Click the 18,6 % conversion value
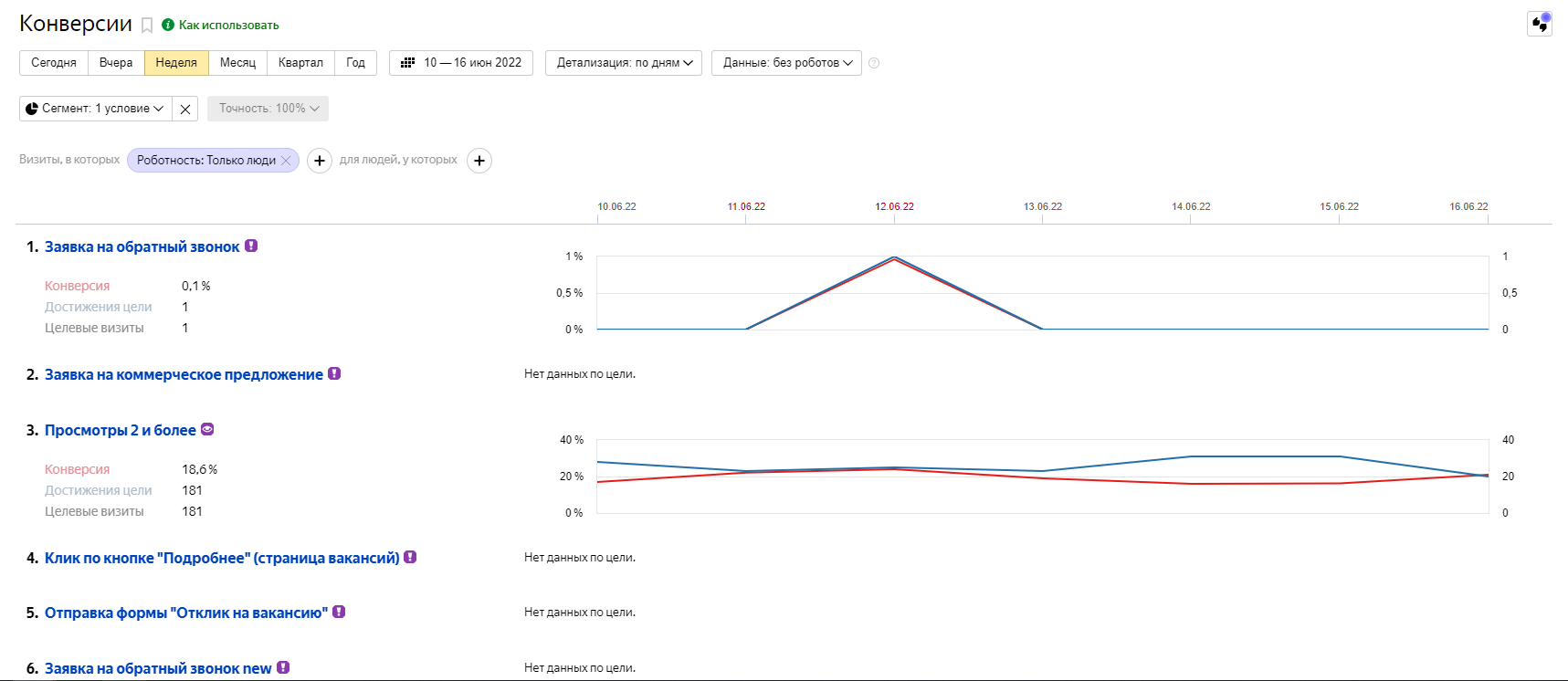 (199, 469)
